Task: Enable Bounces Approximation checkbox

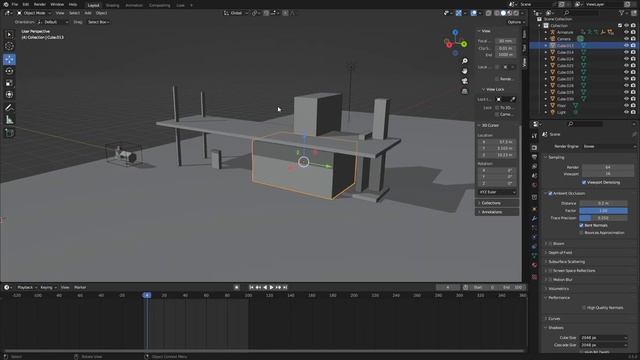Action: pyautogui.click(x=581, y=233)
